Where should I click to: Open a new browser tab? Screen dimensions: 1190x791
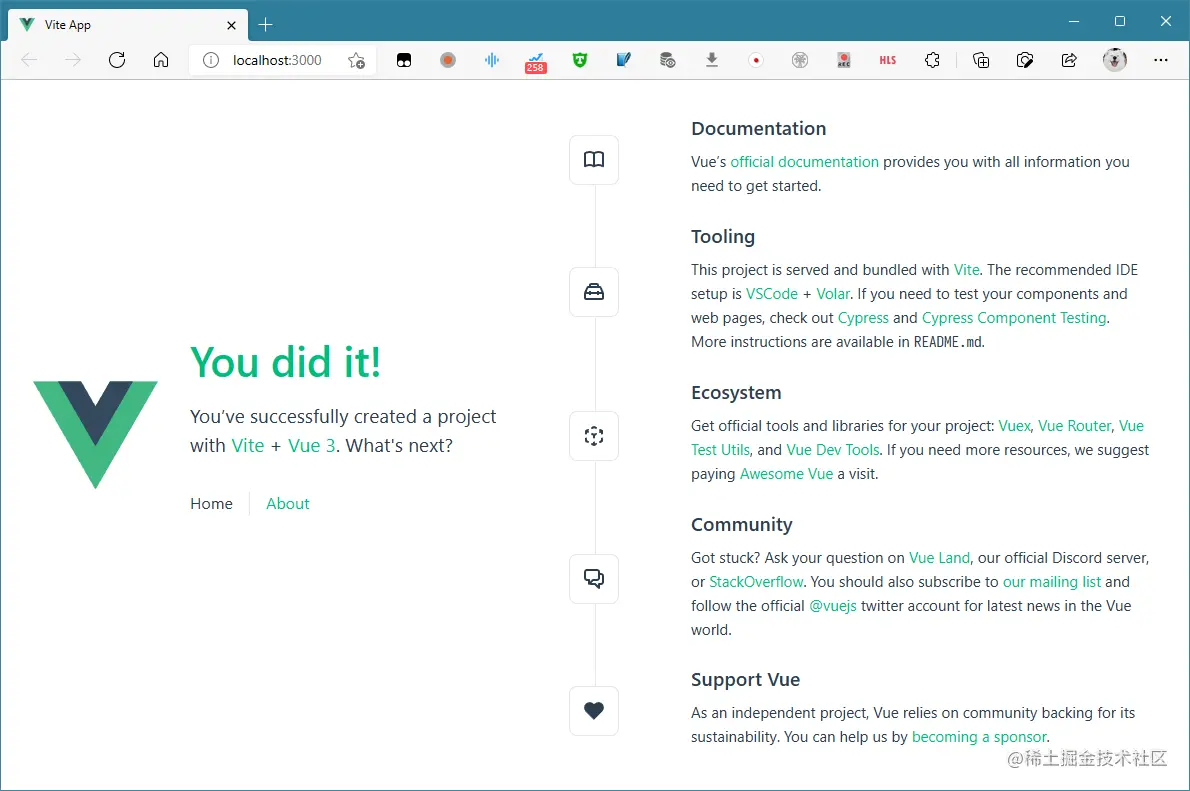click(265, 25)
